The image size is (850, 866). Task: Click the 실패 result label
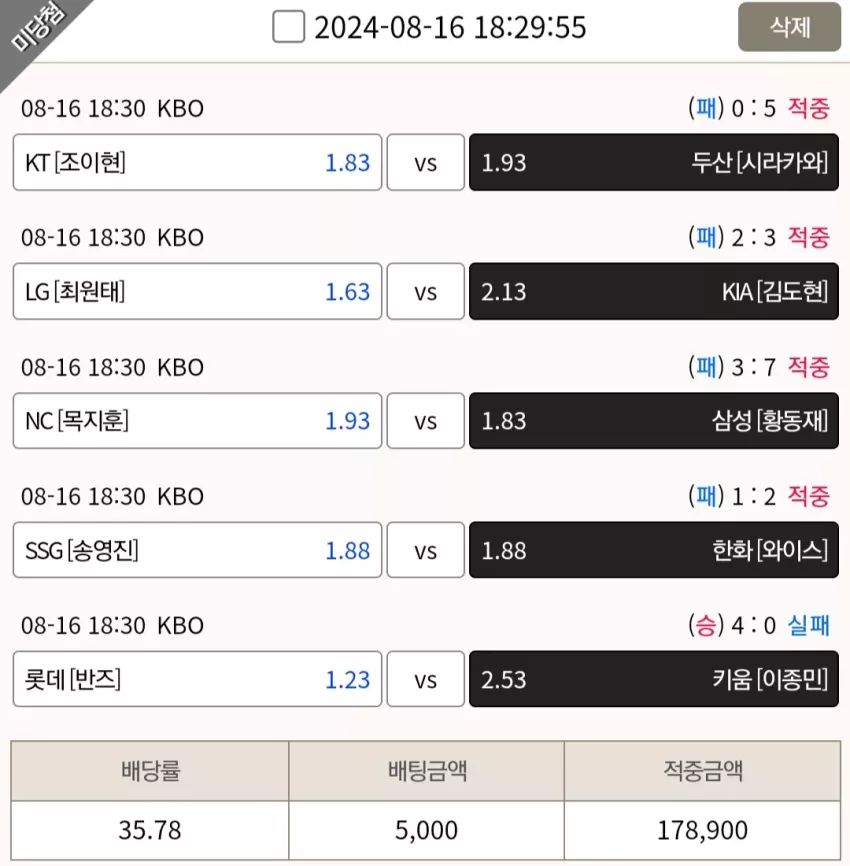click(x=808, y=625)
